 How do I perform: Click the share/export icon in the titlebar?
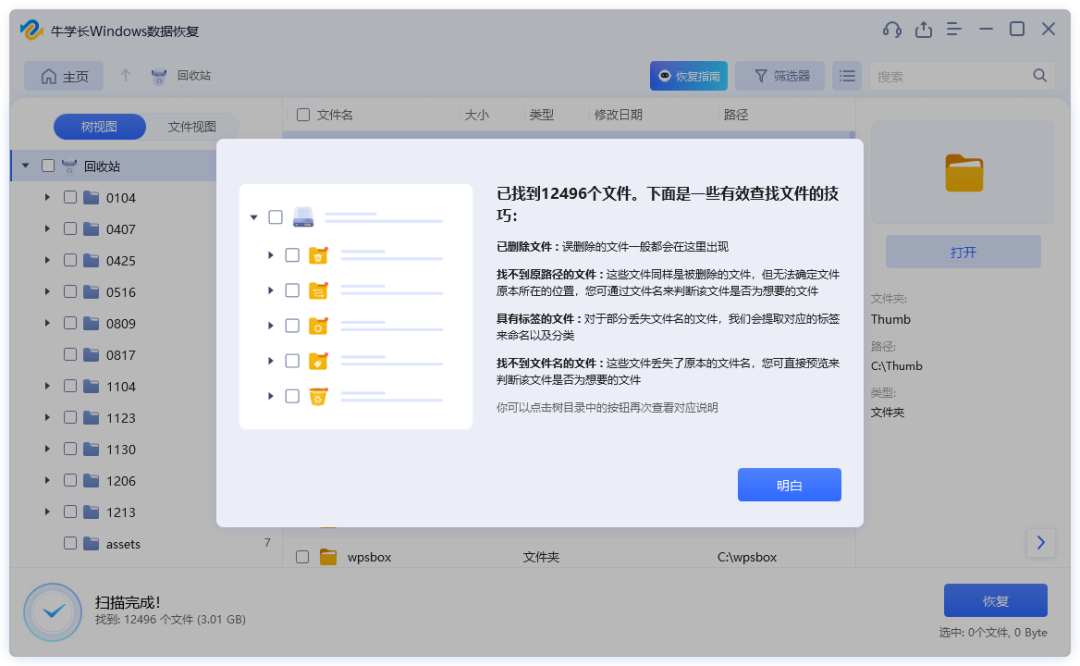pyautogui.click(x=923, y=29)
